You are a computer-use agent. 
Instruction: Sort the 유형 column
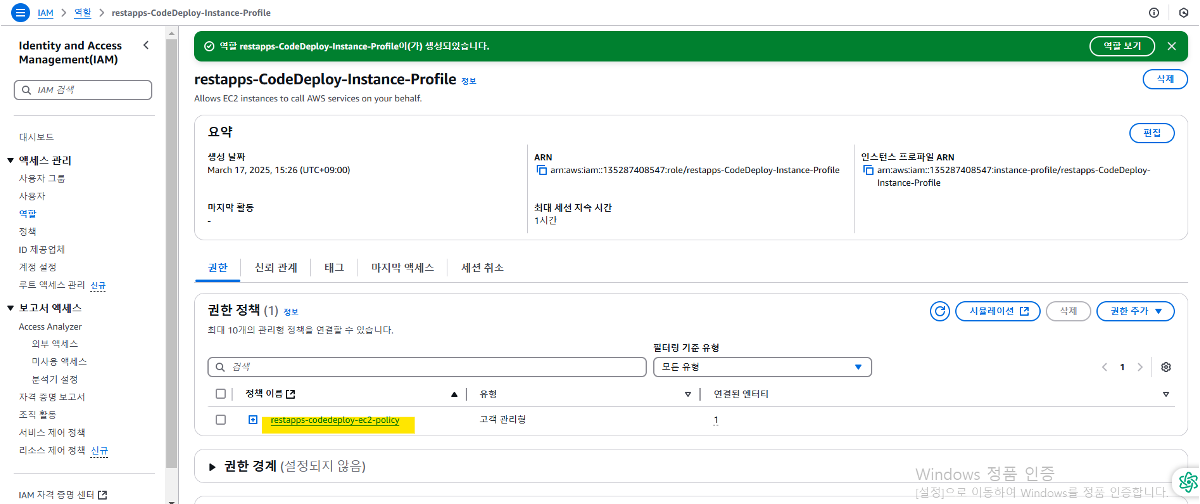688,394
